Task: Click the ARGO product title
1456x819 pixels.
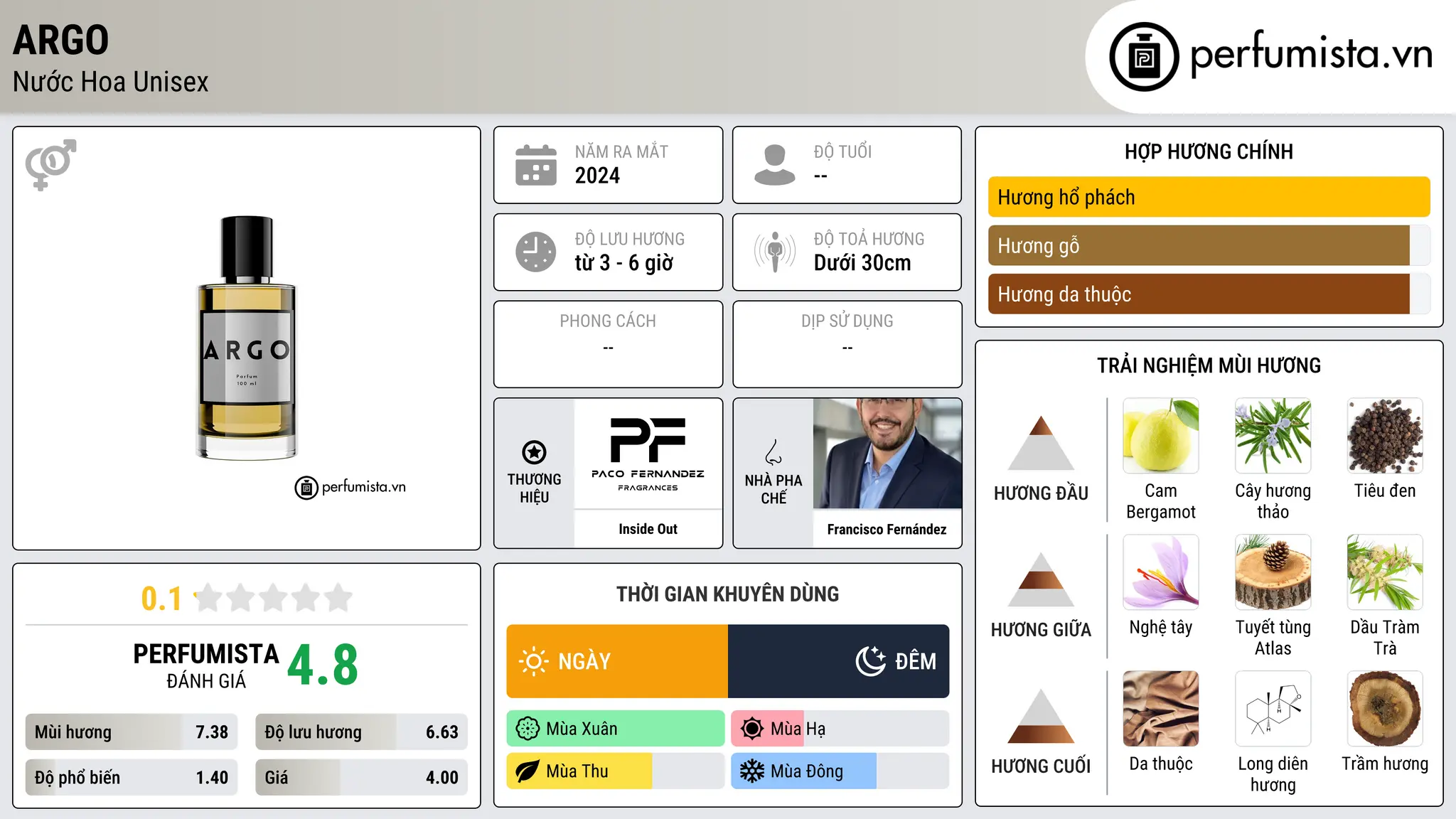Action: (x=61, y=40)
